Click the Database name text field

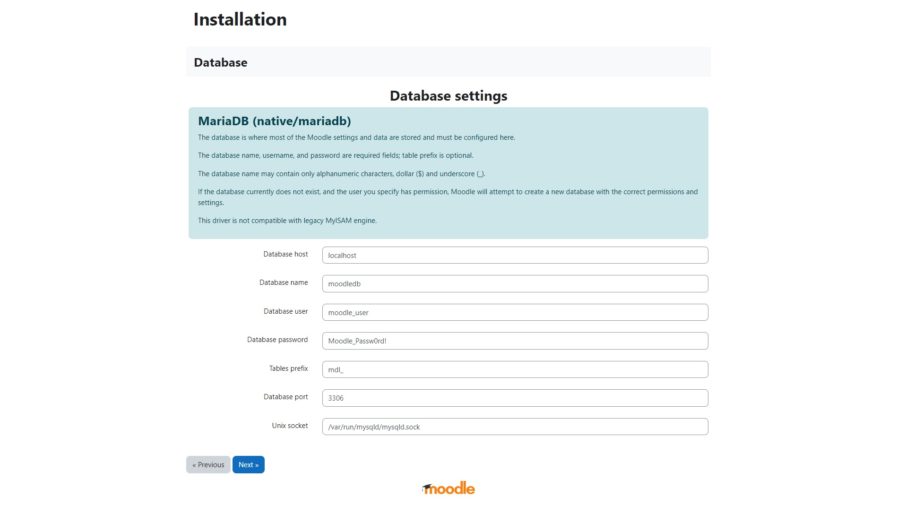coord(515,284)
